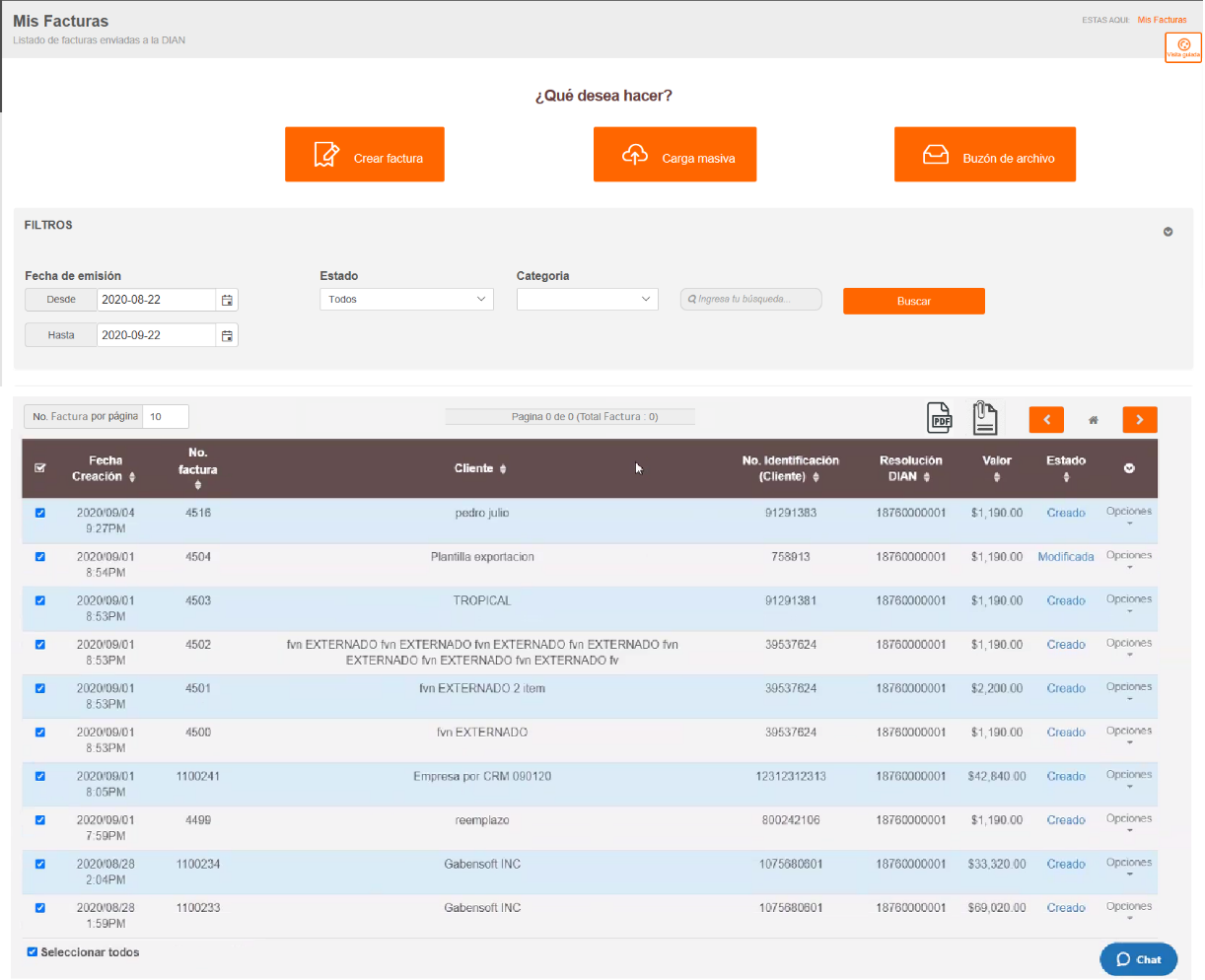
Task: Go to previous page of invoices
Action: tap(1046, 420)
